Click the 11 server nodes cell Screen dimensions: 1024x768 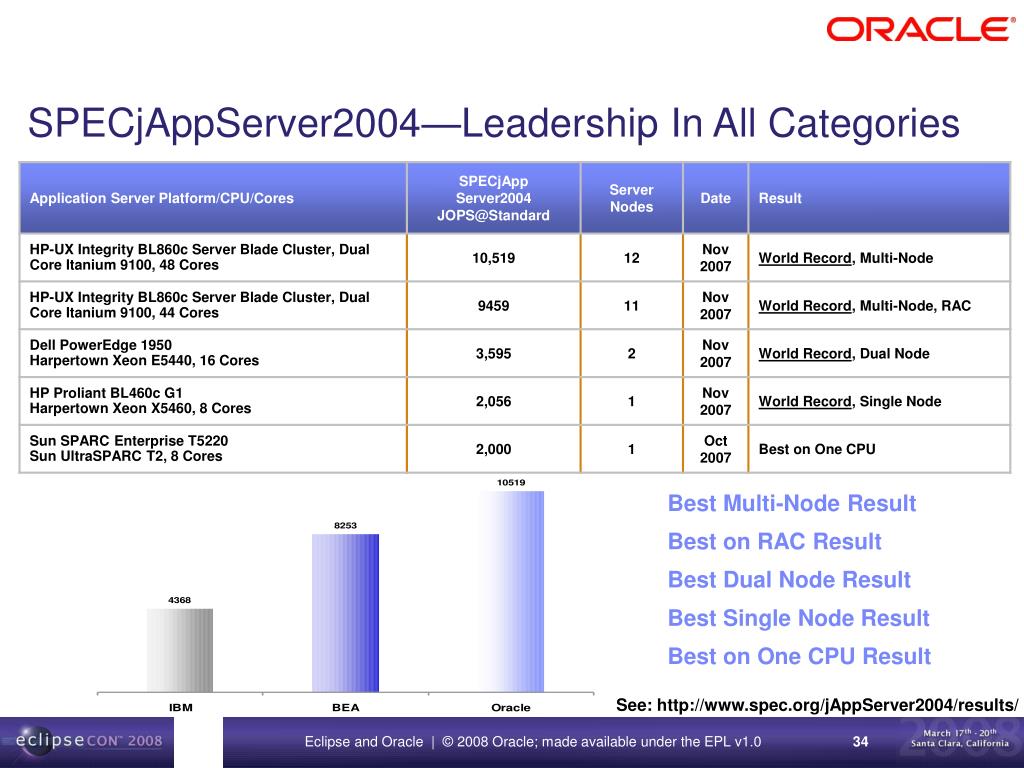632,306
